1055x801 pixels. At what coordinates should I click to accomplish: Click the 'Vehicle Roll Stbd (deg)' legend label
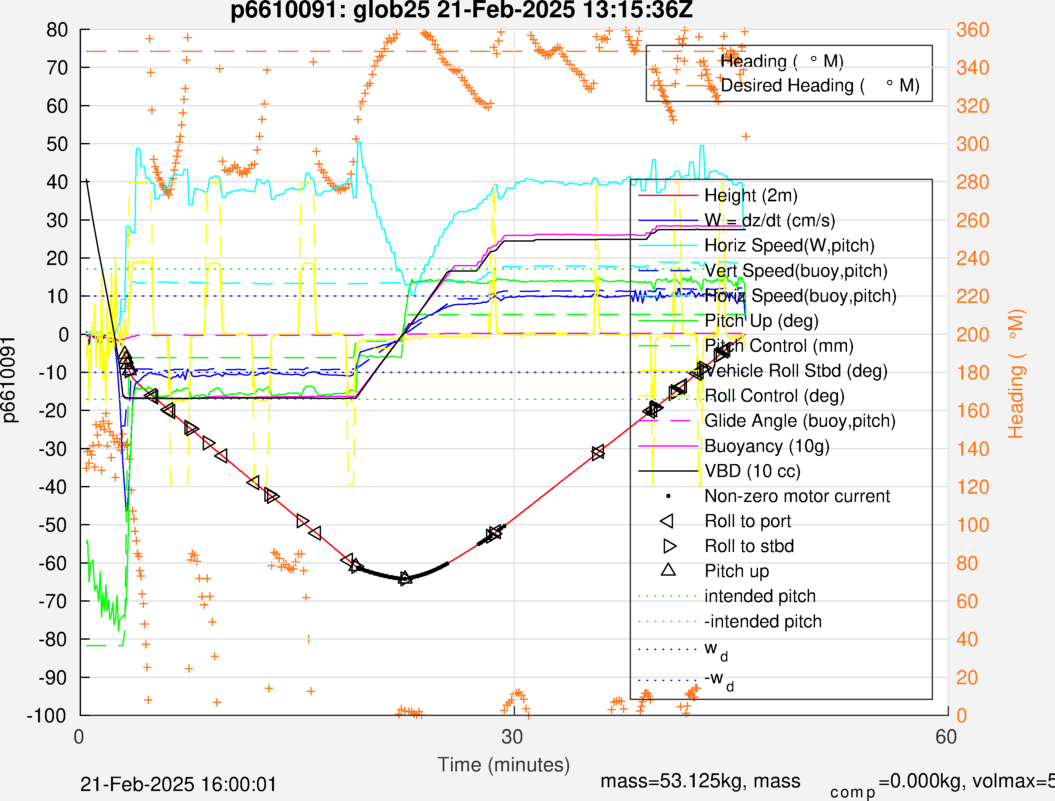coord(796,371)
